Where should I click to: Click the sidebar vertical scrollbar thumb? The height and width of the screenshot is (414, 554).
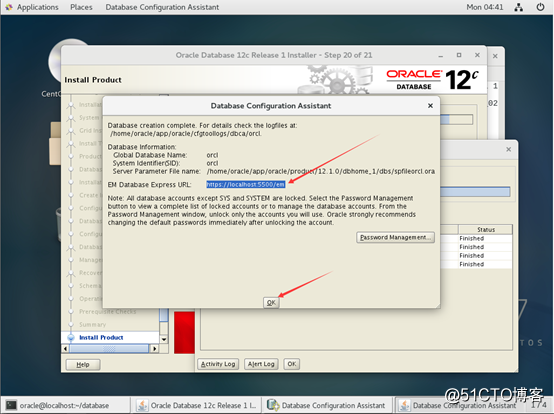point(164,315)
